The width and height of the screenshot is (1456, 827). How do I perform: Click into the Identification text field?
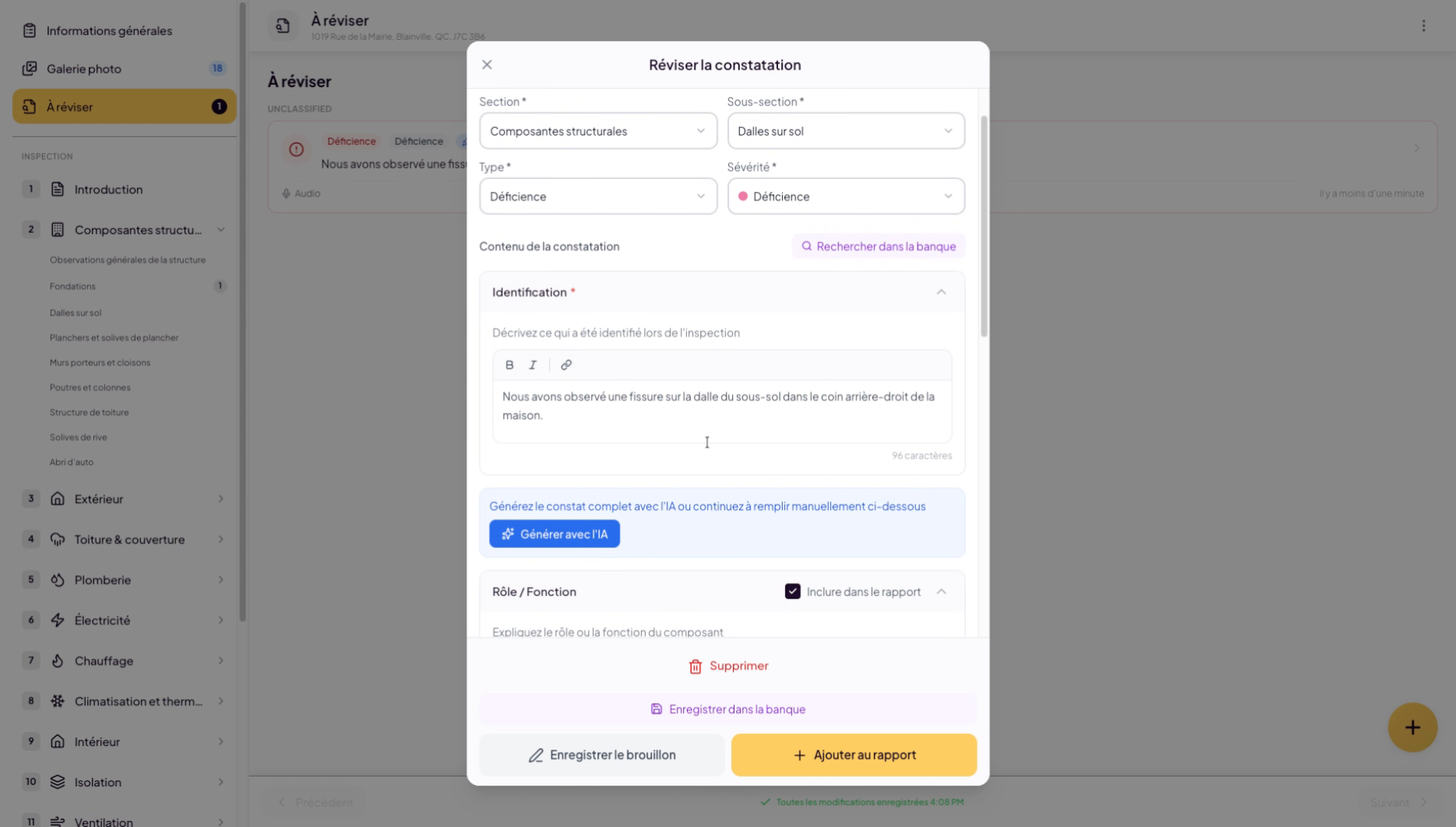click(721, 407)
